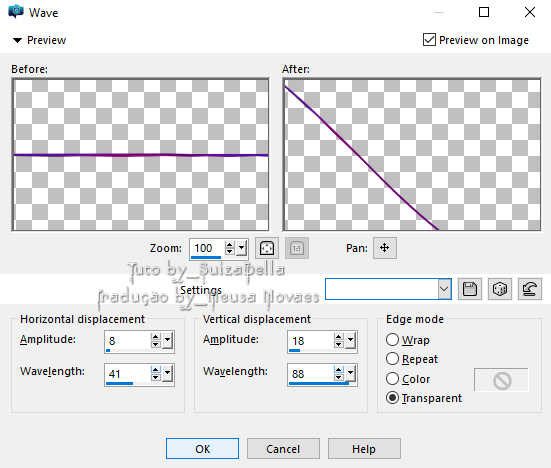Select the Wrap edge mode
This screenshot has height=468, width=551.
392,340
